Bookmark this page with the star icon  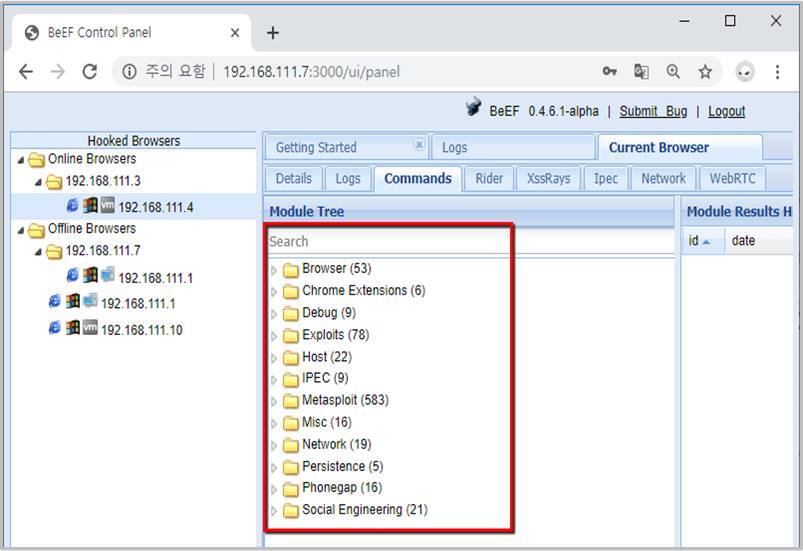705,72
